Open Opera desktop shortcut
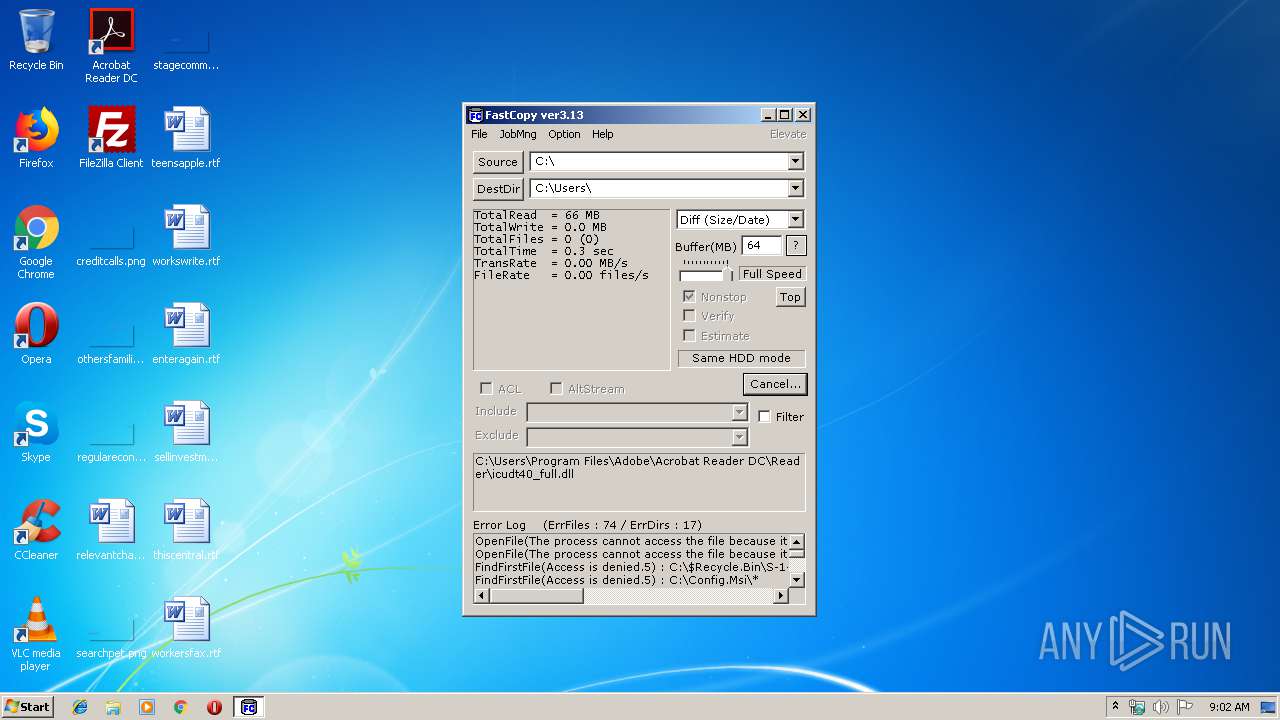Image resolution: width=1280 pixels, height=720 pixels. (36, 334)
